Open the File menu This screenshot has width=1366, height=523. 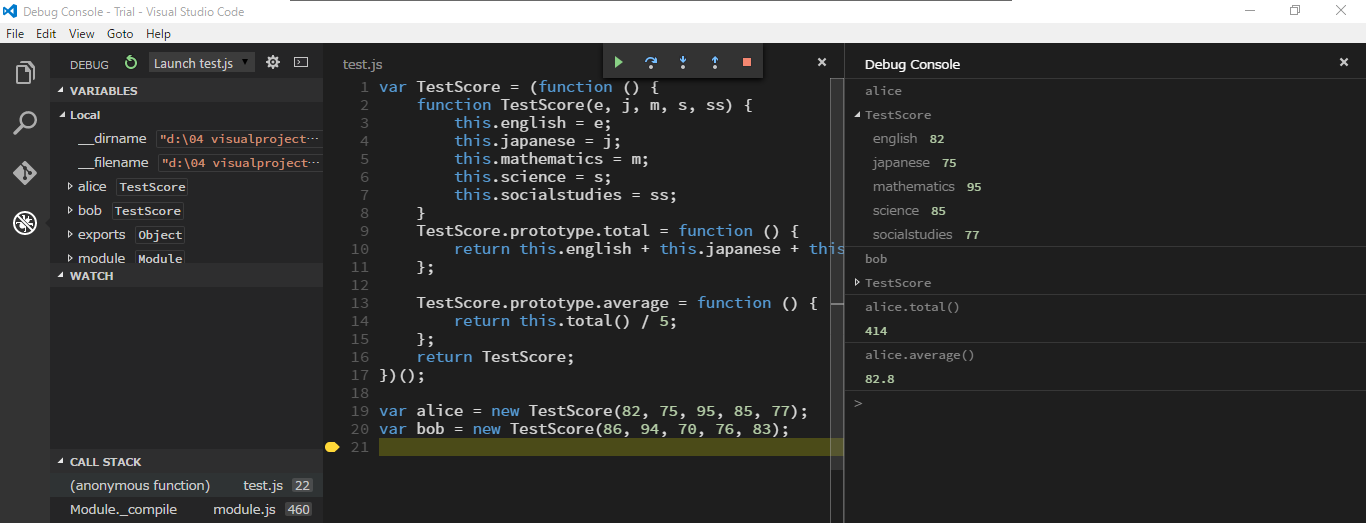coord(15,33)
